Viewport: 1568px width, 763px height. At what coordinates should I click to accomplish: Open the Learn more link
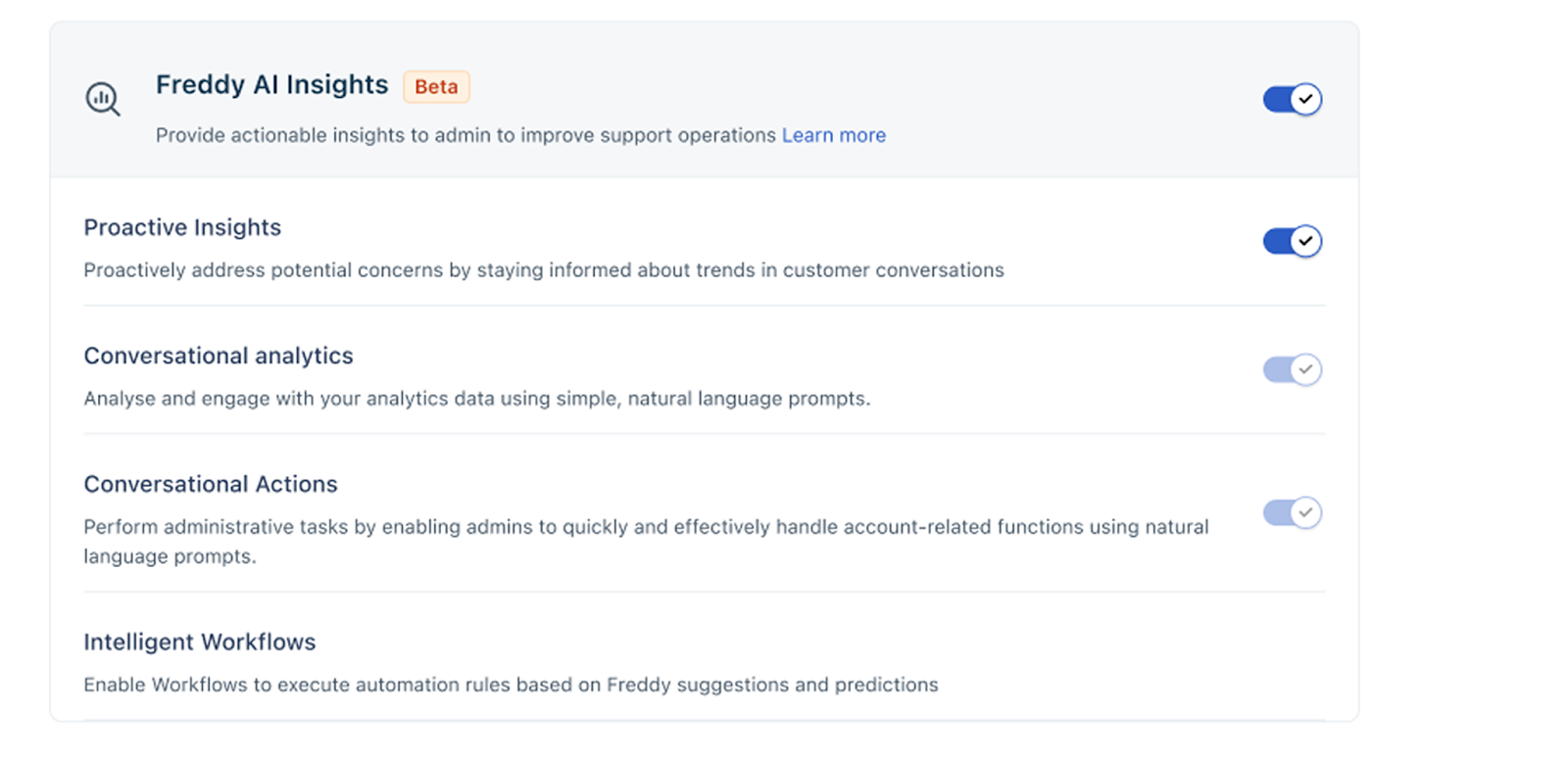pos(833,135)
